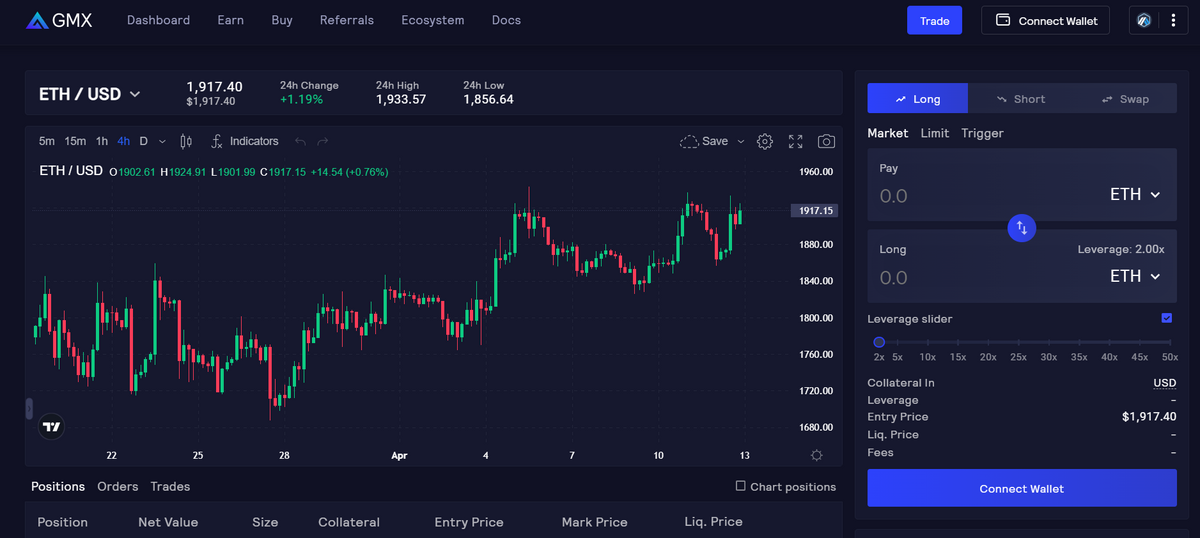Click the large Connect Wallet button

coord(1022,488)
